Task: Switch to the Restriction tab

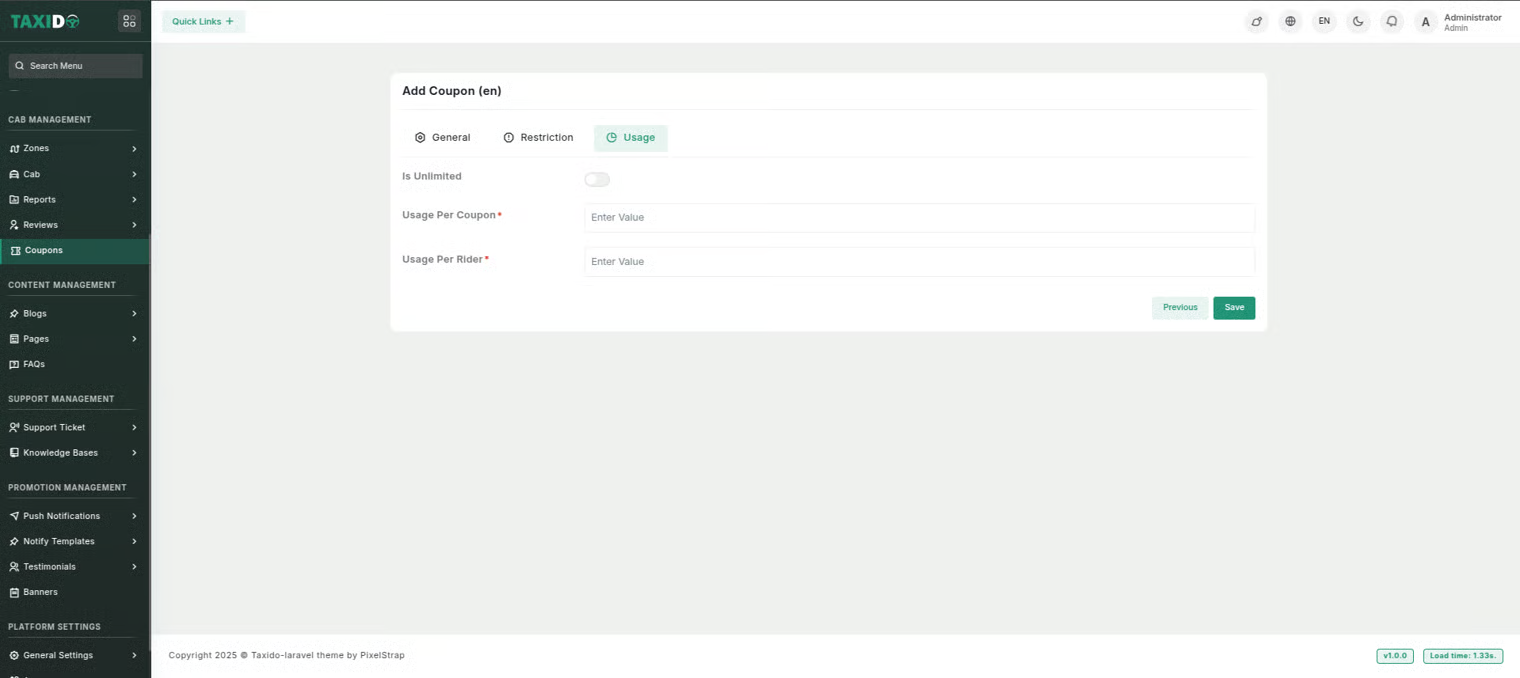Action: point(538,137)
